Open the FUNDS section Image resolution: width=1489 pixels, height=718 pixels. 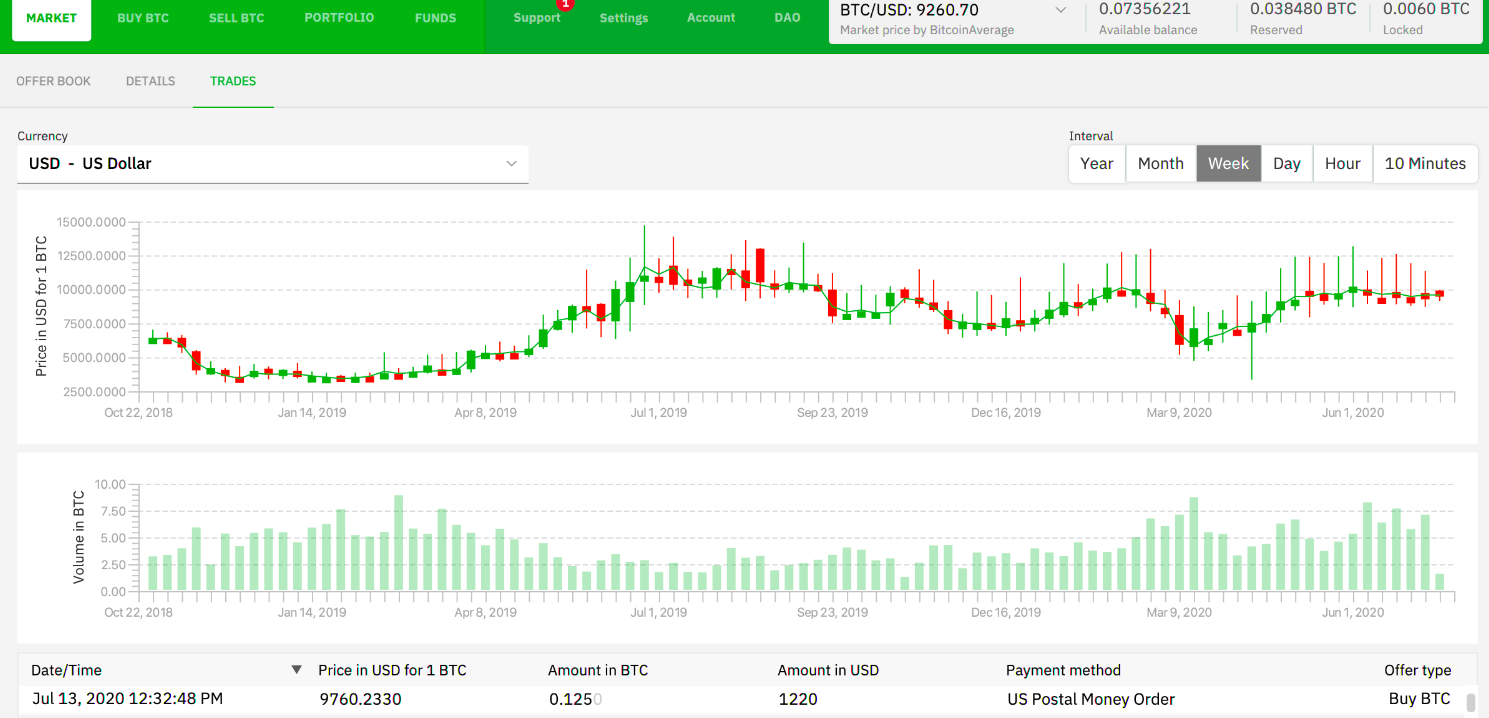pyautogui.click(x=435, y=16)
